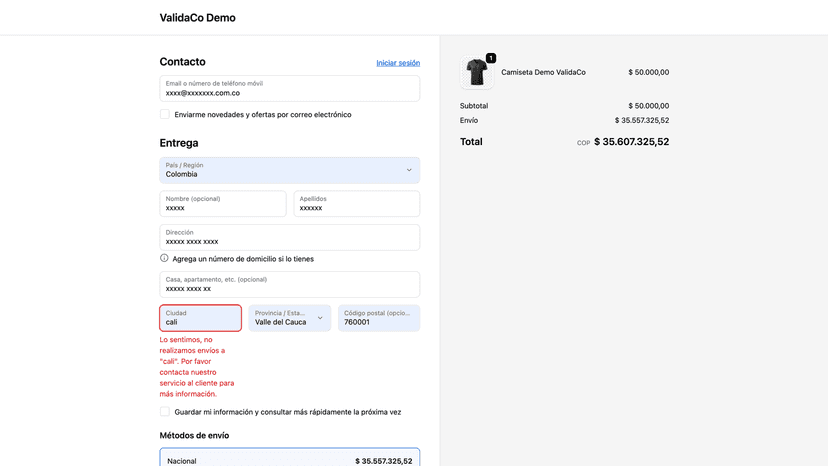828x466 pixels.
Task: Click the Contacto section heading
Action: pos(182,62)
